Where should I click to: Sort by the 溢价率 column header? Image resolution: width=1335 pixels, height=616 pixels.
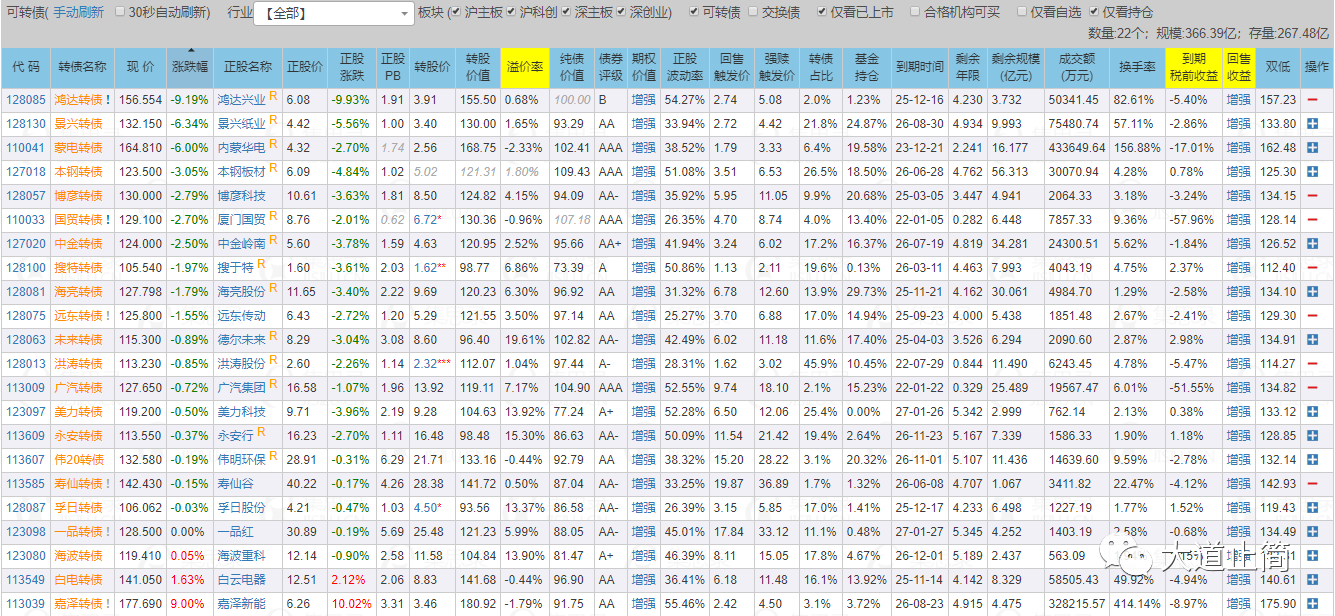524,67
